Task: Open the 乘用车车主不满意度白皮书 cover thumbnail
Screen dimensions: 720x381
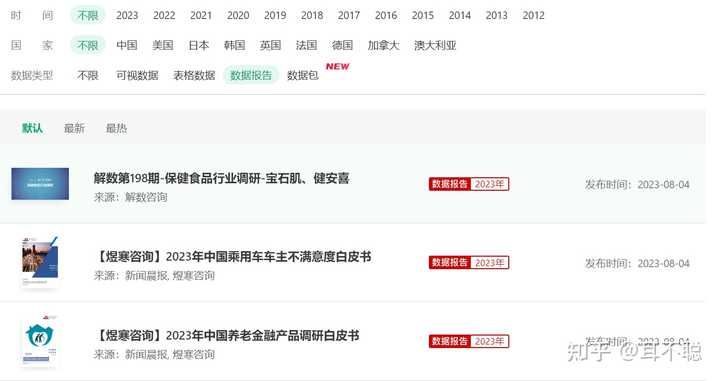Action: pos(40,262)
